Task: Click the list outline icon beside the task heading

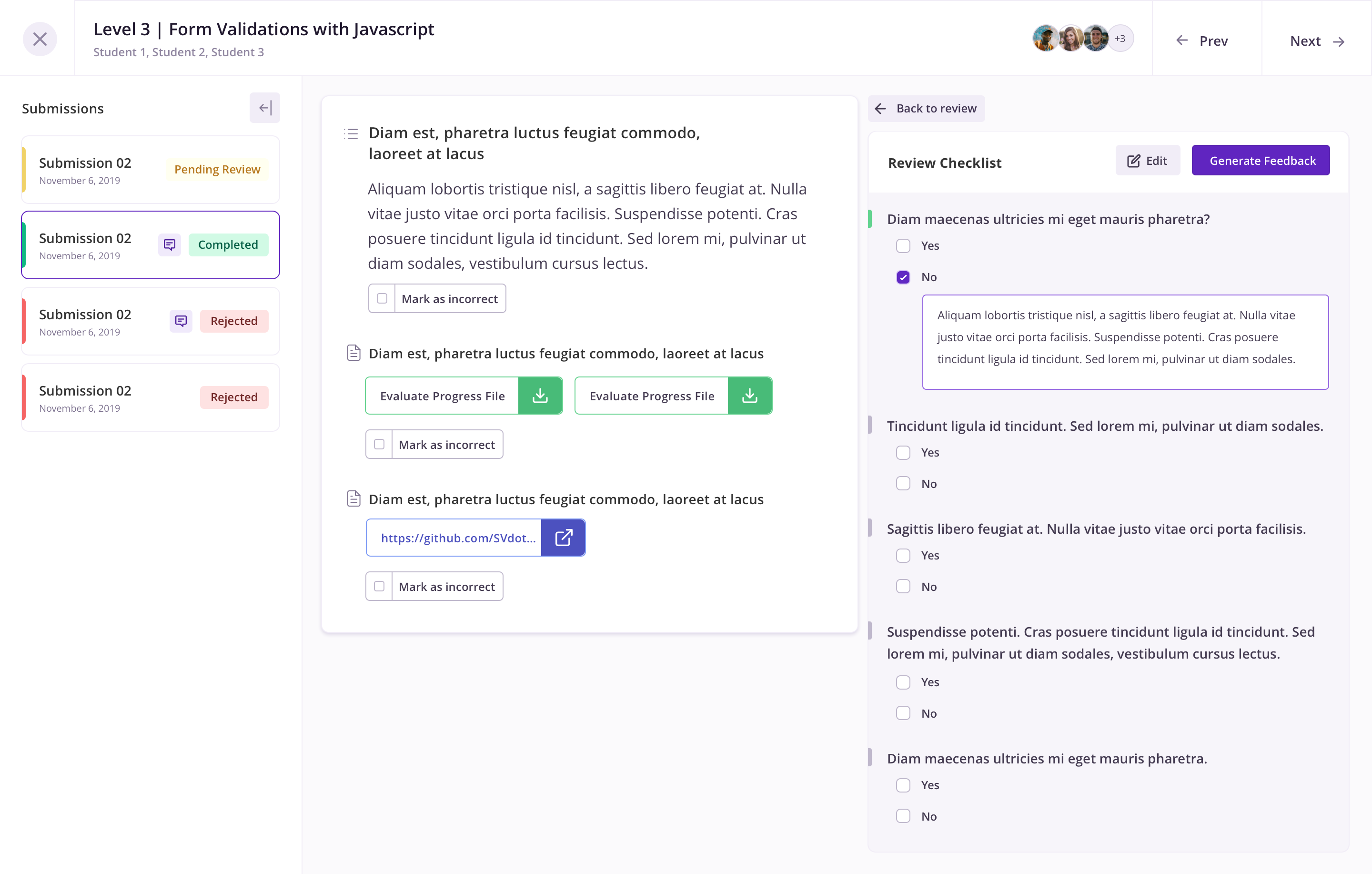Action: click(351, 133)
